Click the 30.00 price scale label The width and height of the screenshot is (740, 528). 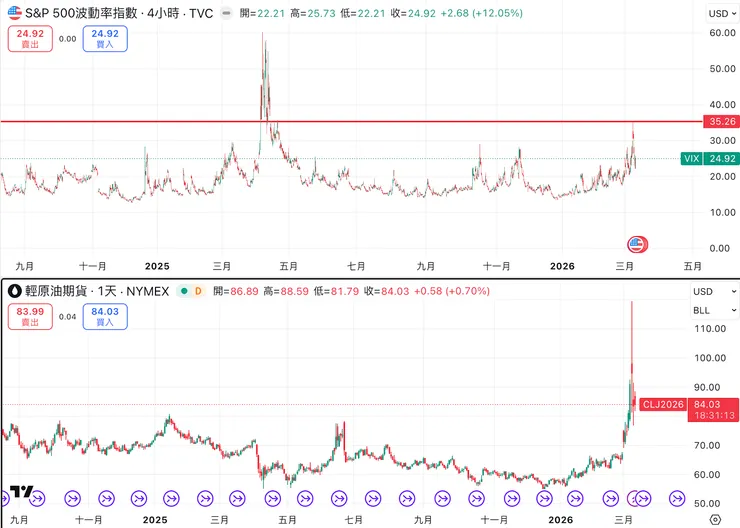(x=722, y=141)
